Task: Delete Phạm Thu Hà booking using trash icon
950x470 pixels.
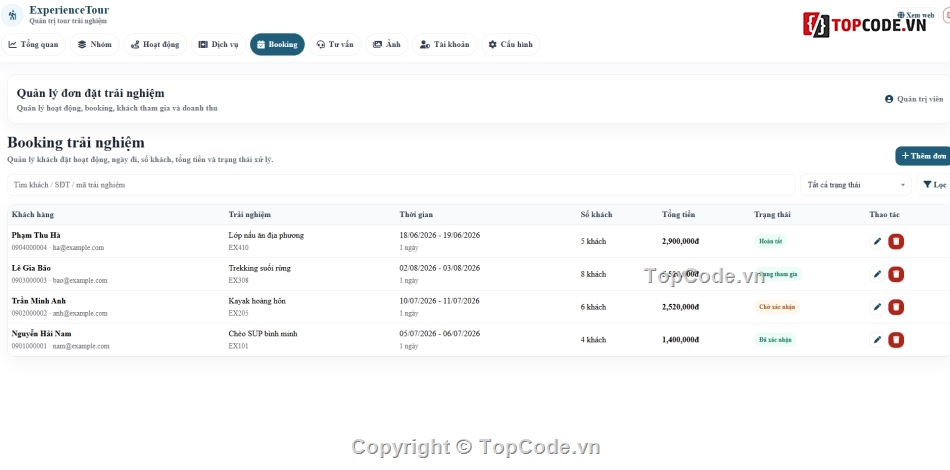Action: pos(896,242)
